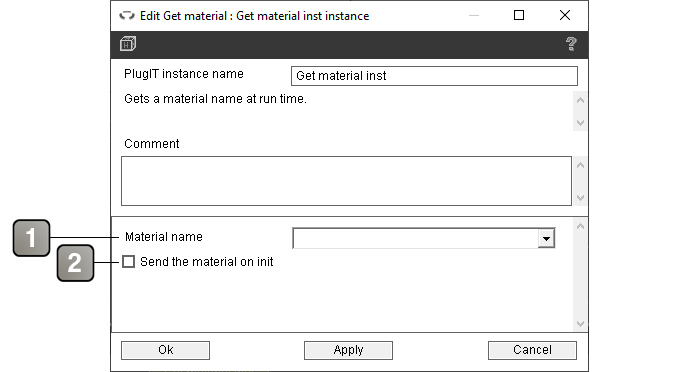Viewport: 700px width, 372px height.
Task: Maximize the Edit Get material window
Action: pos(519,16)
